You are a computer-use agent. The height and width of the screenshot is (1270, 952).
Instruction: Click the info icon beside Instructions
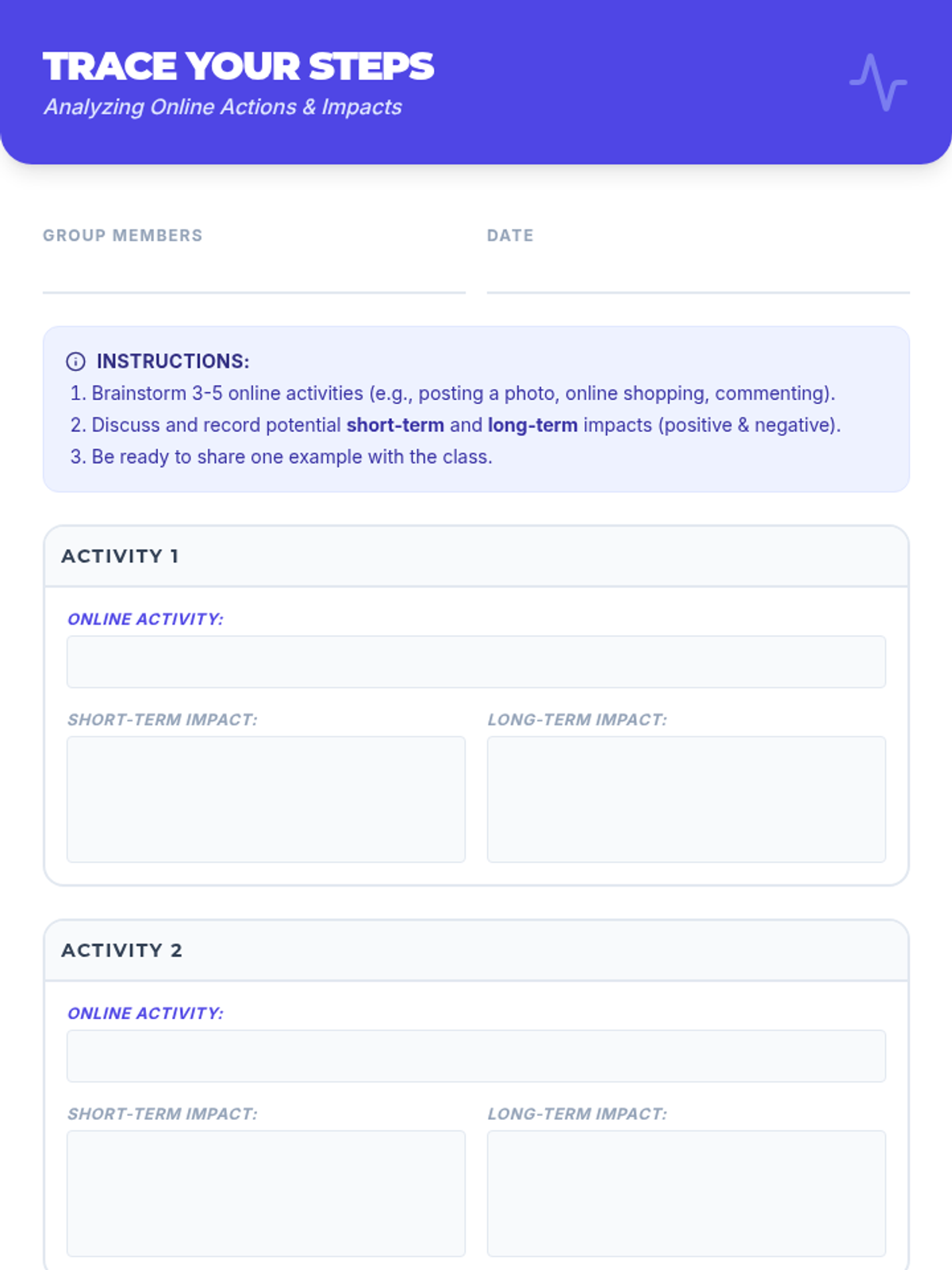point(75,362)
